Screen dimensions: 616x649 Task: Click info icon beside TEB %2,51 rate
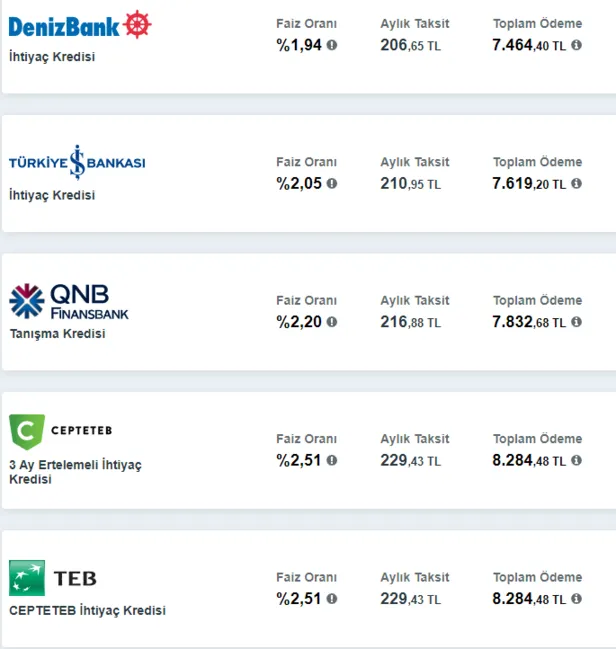[332, 599]
